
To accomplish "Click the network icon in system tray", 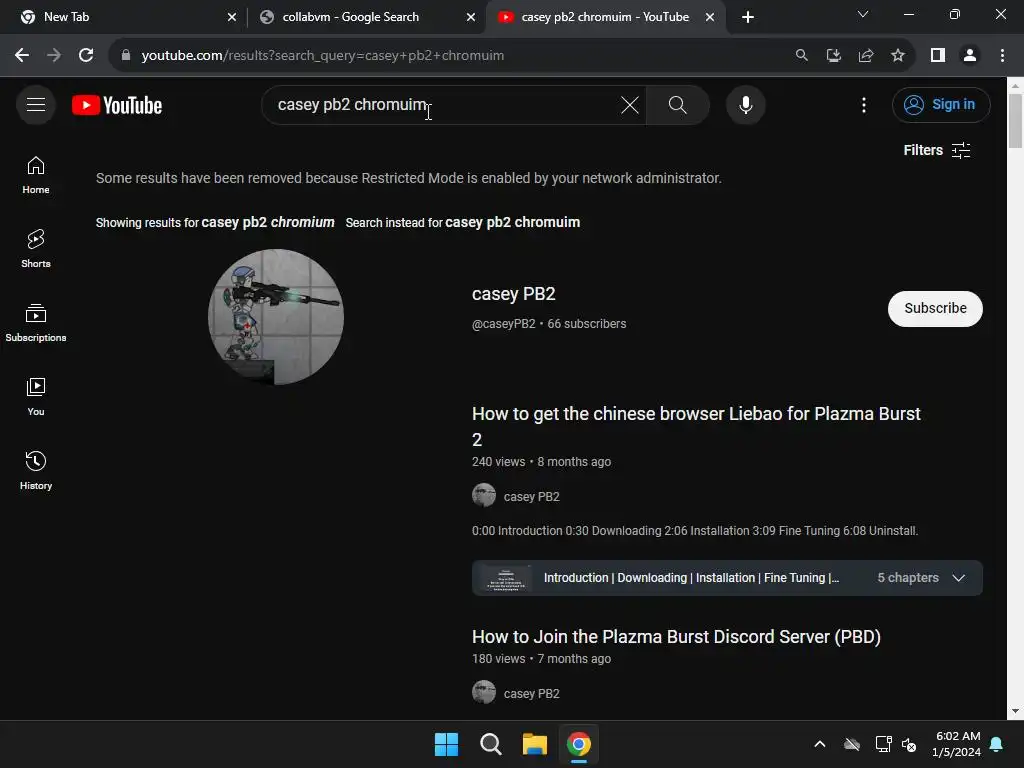I will pyautogui.click(x=884, y=744).
